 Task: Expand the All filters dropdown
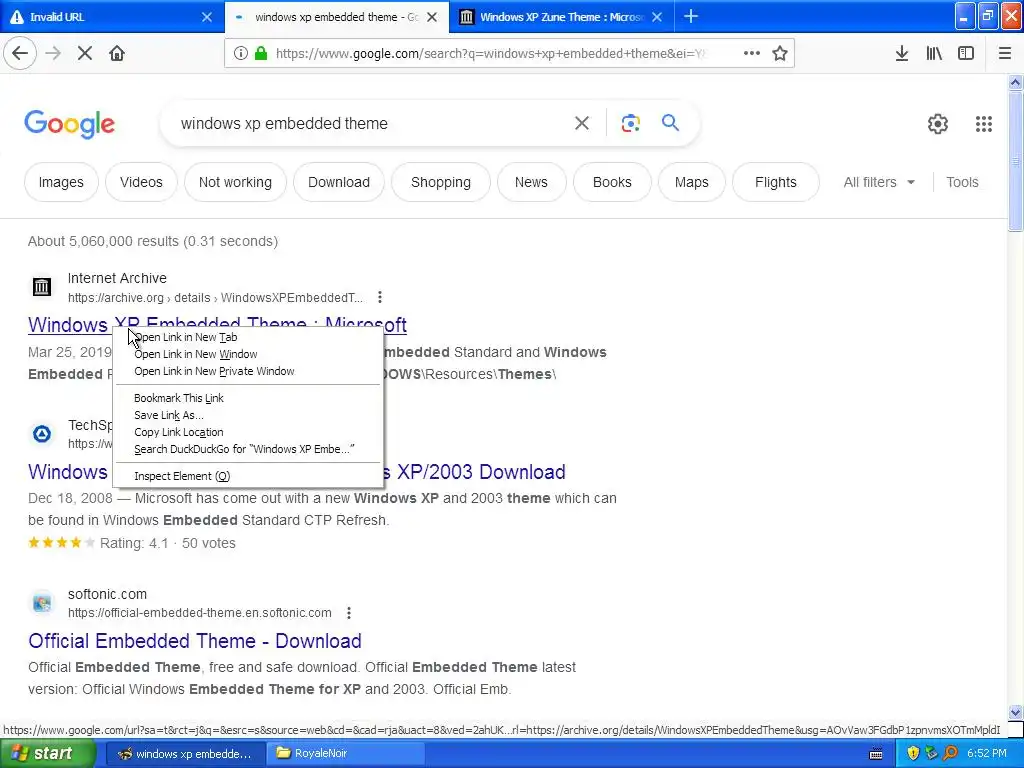click(x=878, y=182)
